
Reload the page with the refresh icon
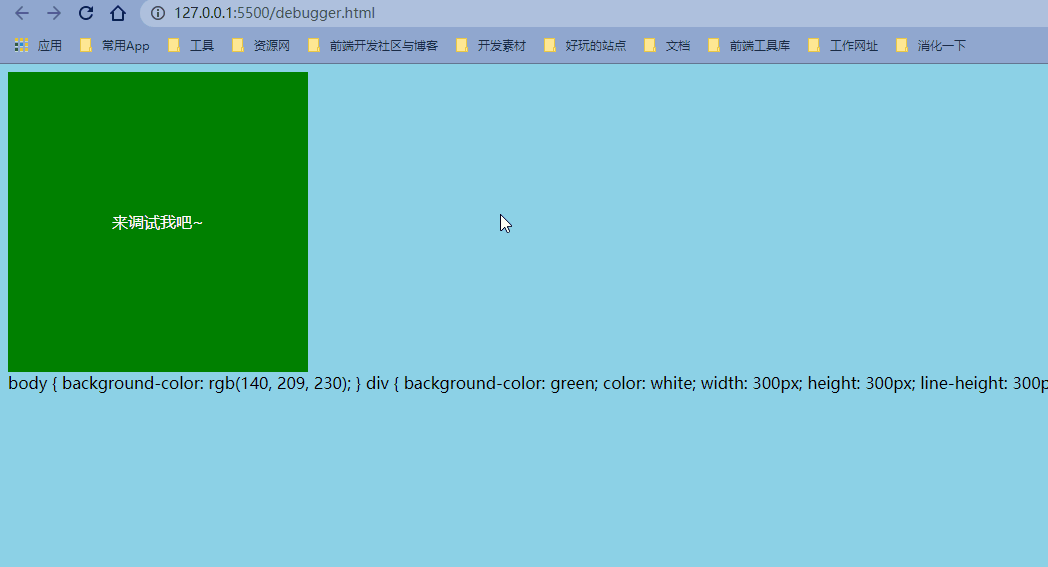point(86,13)
